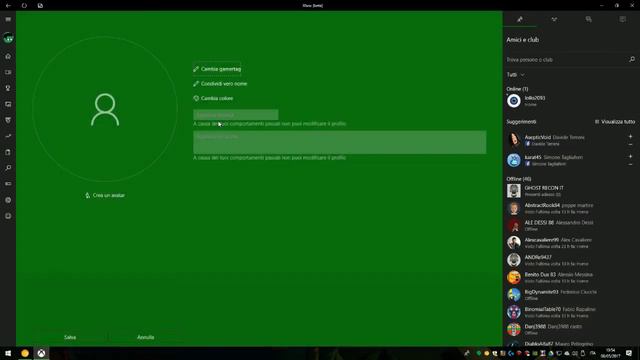
Task: Click the refresh icon in title bar
Action: tap(24, 5)
